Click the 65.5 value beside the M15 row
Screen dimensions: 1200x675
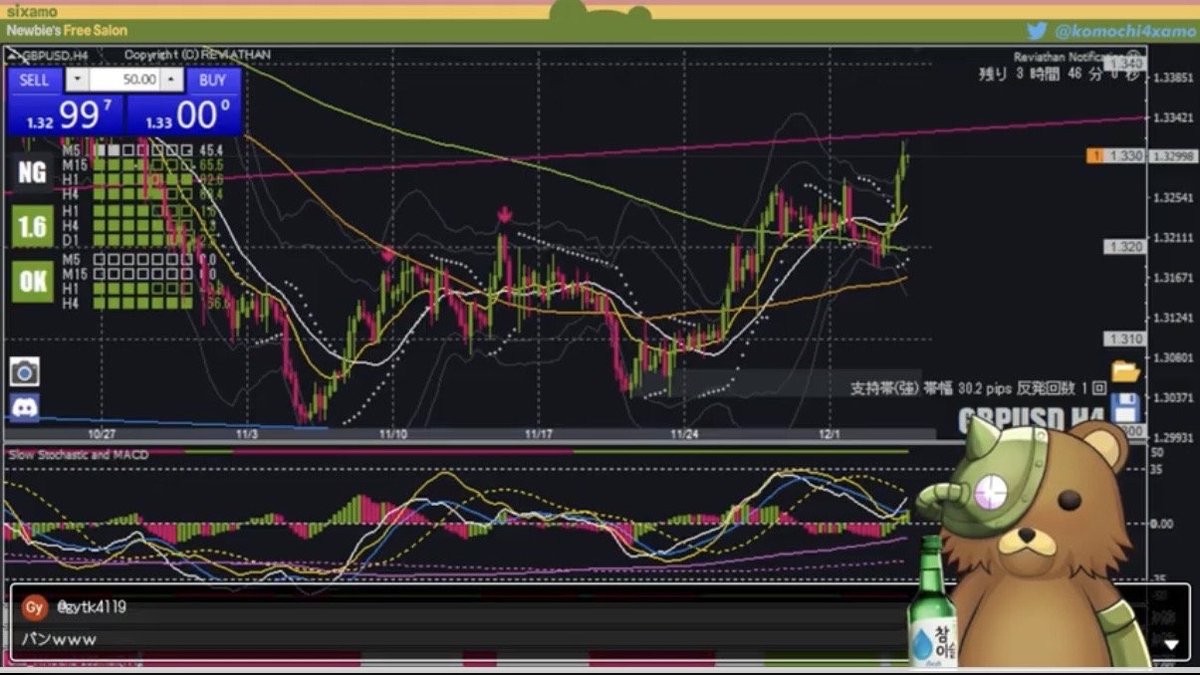(x=211, y=164)
